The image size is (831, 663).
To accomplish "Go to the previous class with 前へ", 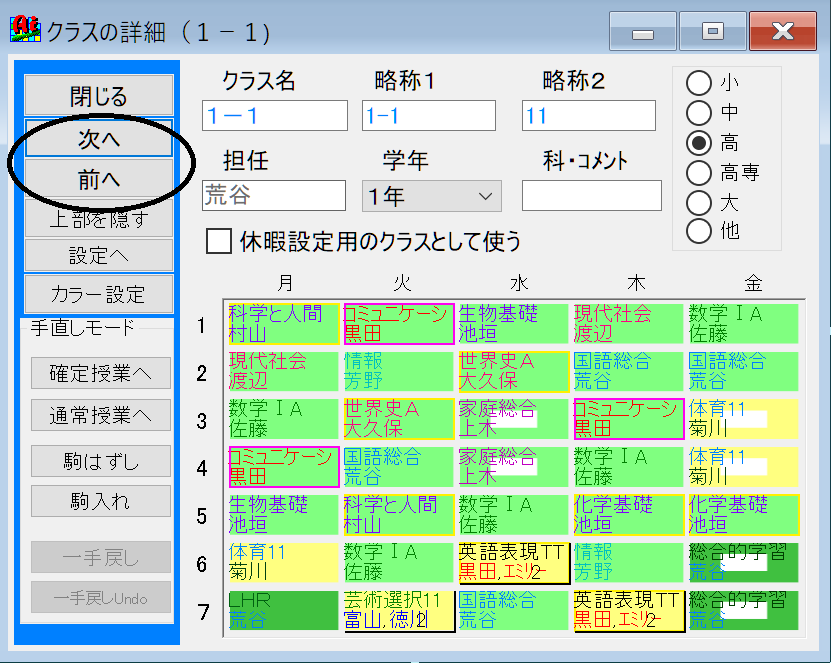I will coord(99,180).
